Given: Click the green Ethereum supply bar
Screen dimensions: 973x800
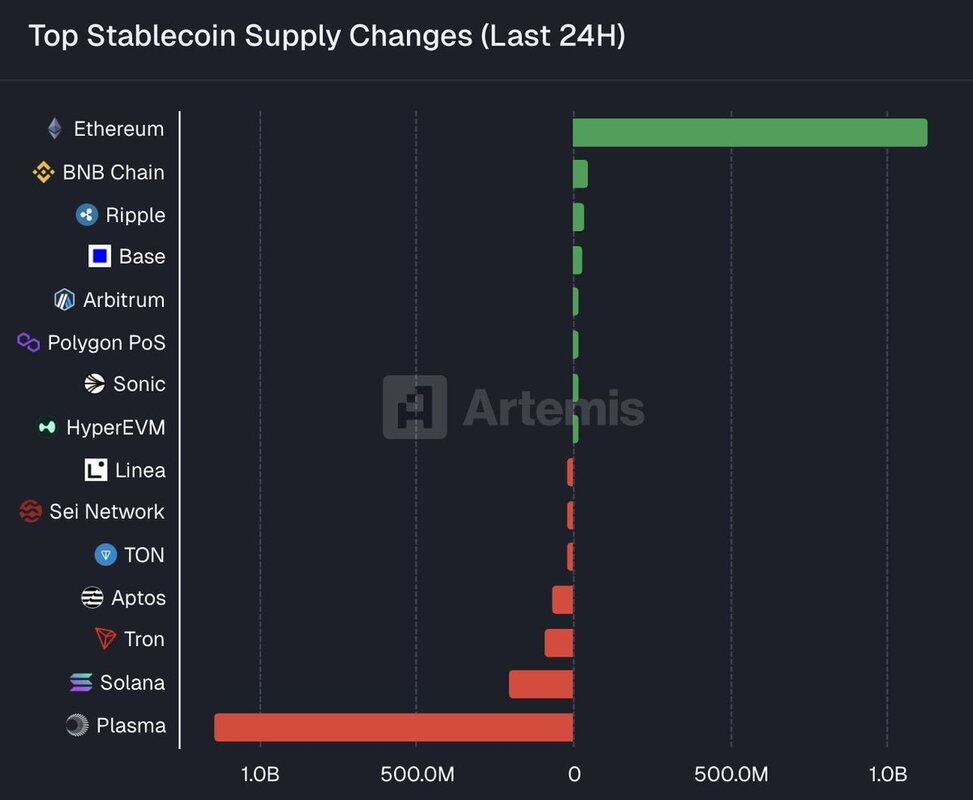Looking at the screenshot, I should pos(749,133).
